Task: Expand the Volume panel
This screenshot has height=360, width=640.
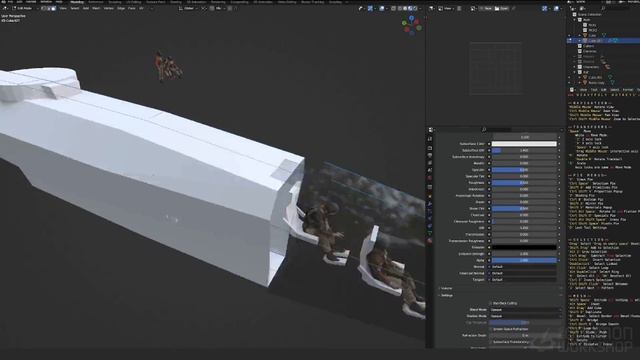Action: point(445,289)
